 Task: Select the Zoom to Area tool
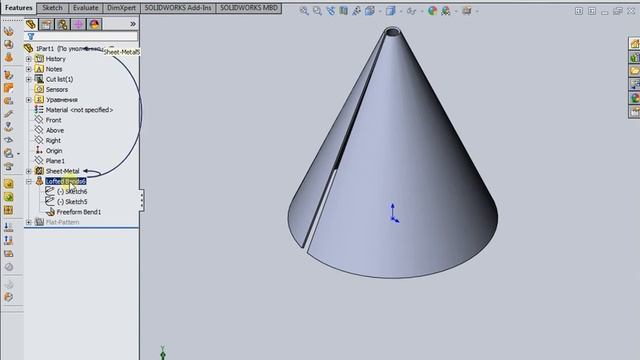pyautogui.click(x=317, y=11)
